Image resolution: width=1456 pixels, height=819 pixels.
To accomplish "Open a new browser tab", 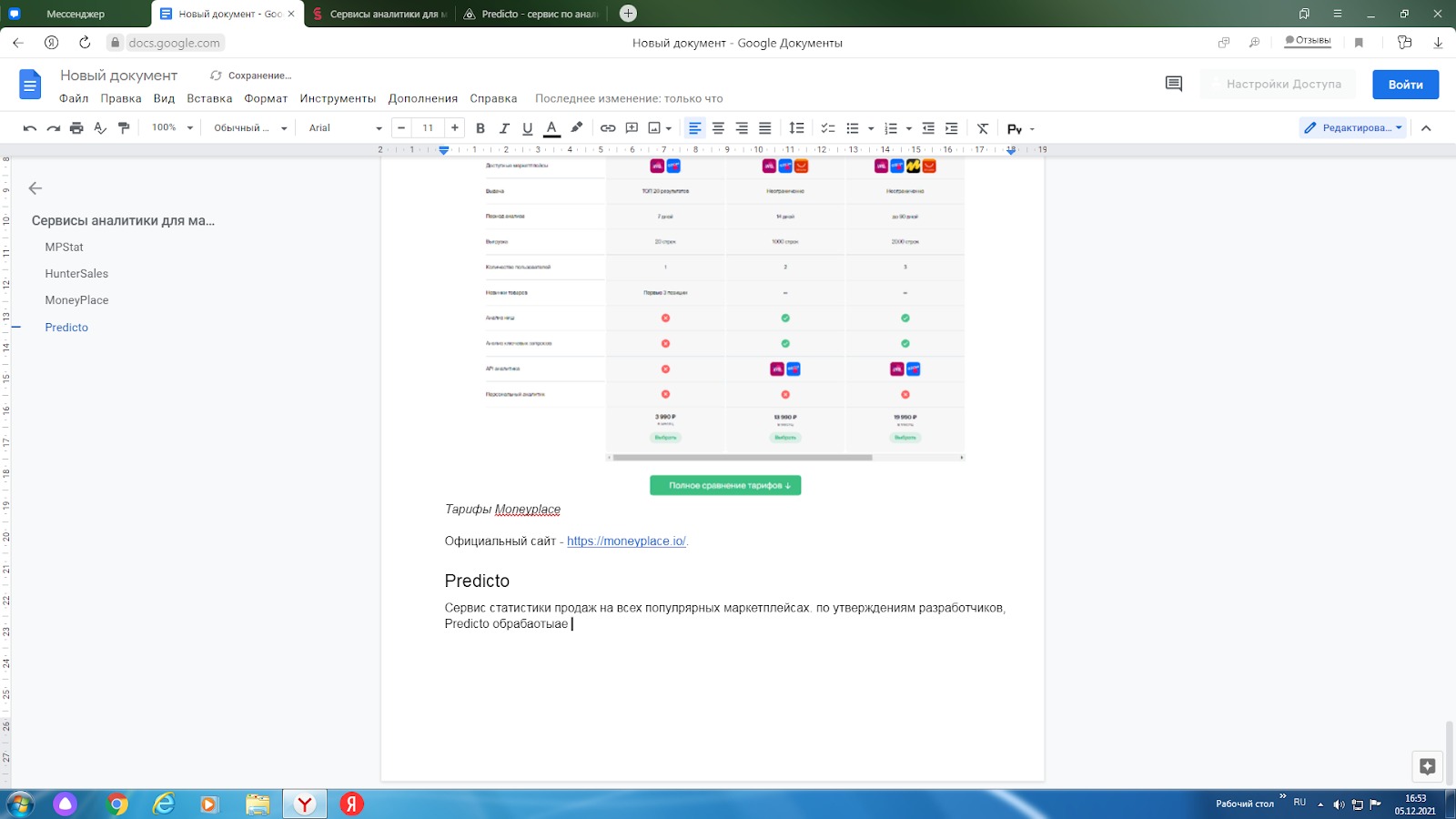I will [628, 14].
